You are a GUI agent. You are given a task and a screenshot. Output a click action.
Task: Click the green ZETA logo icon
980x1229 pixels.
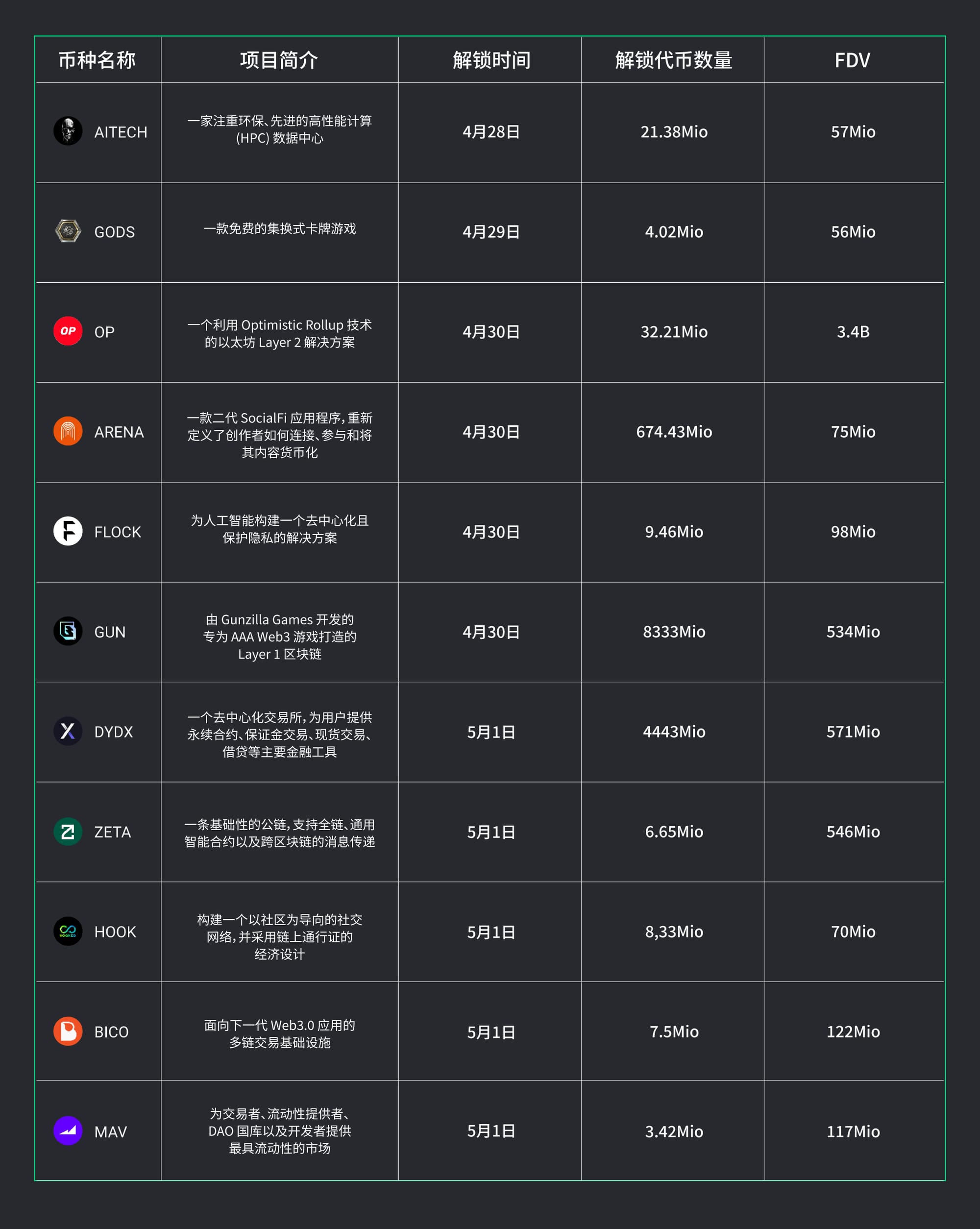68,831
